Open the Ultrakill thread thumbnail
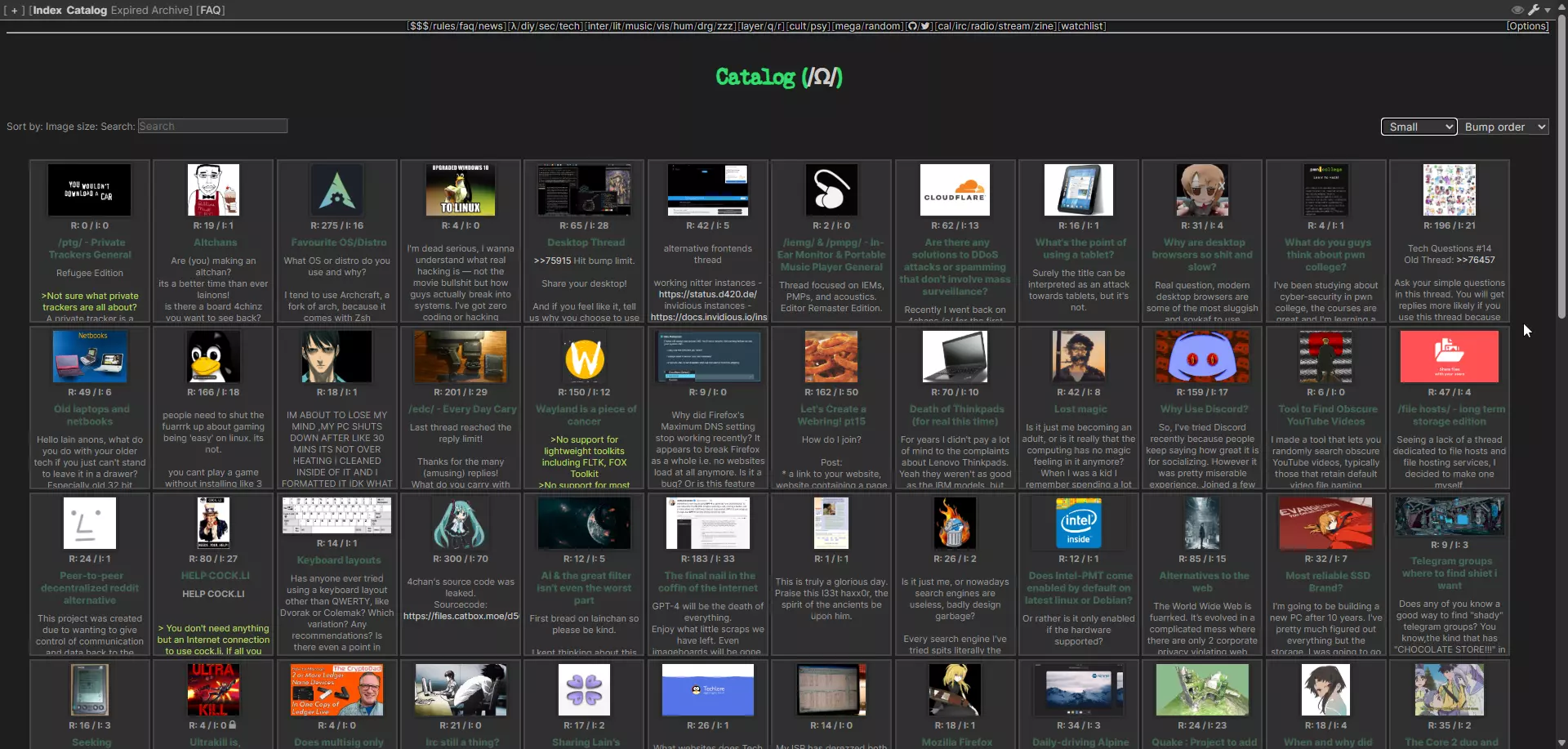 (x=213, y=689)
